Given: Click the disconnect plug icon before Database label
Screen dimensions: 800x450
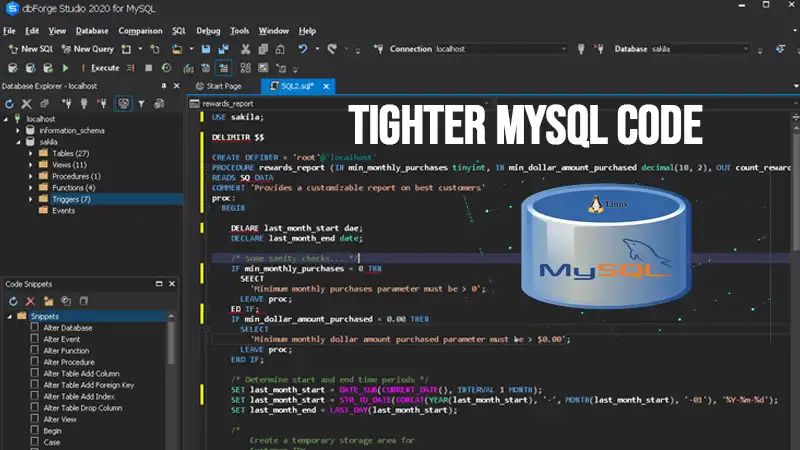Looking at the screenshot, I should 599,49.
